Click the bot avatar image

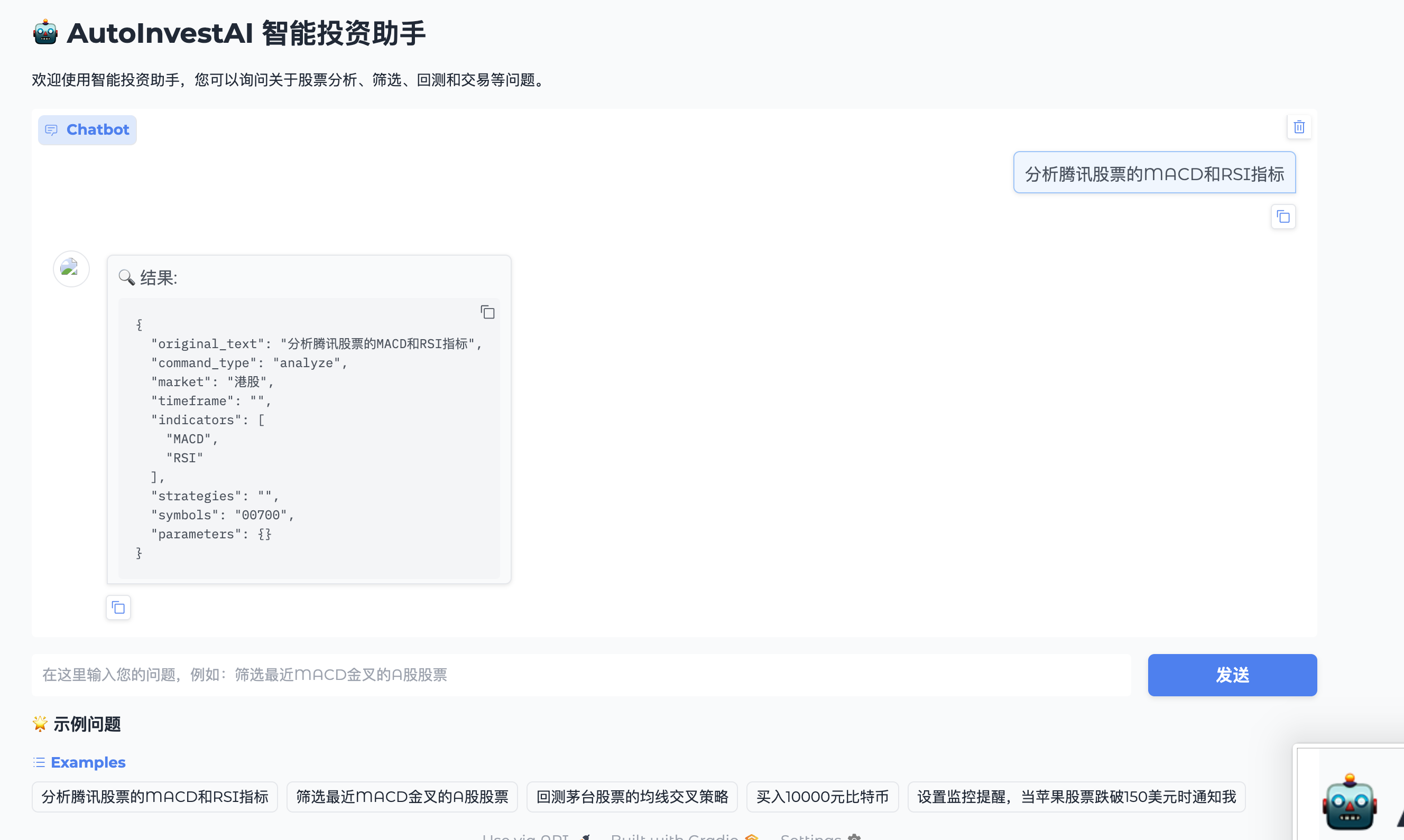coord(71,268)
